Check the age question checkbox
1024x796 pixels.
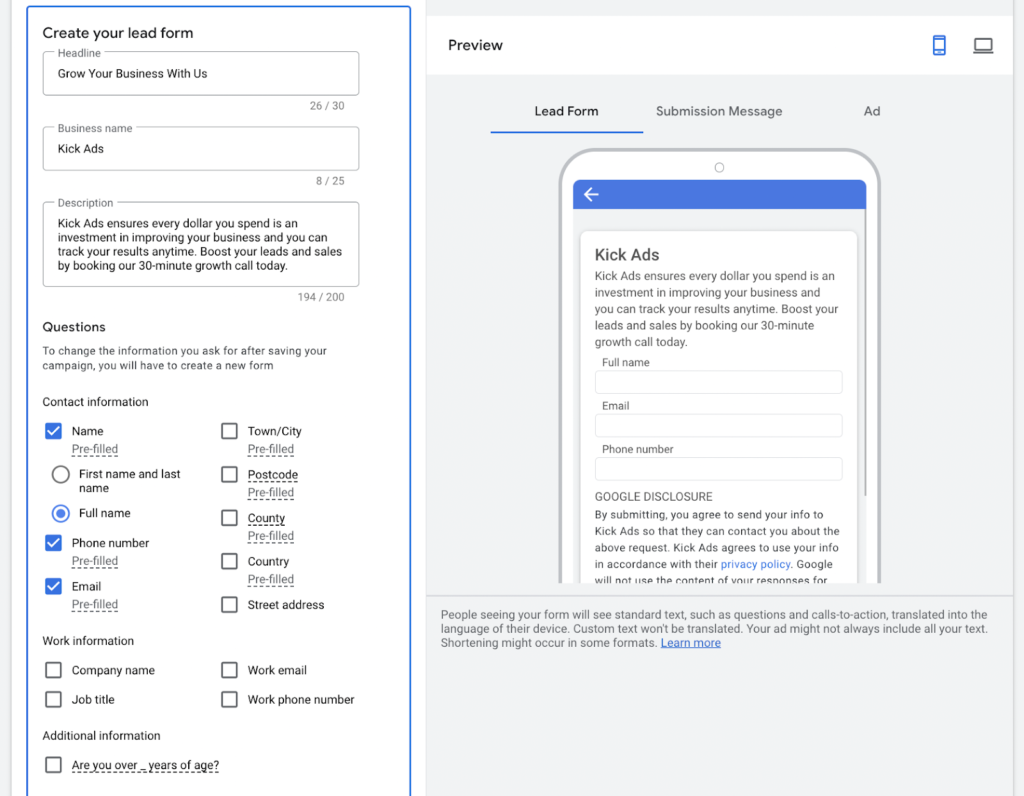[x=54, y=765]
